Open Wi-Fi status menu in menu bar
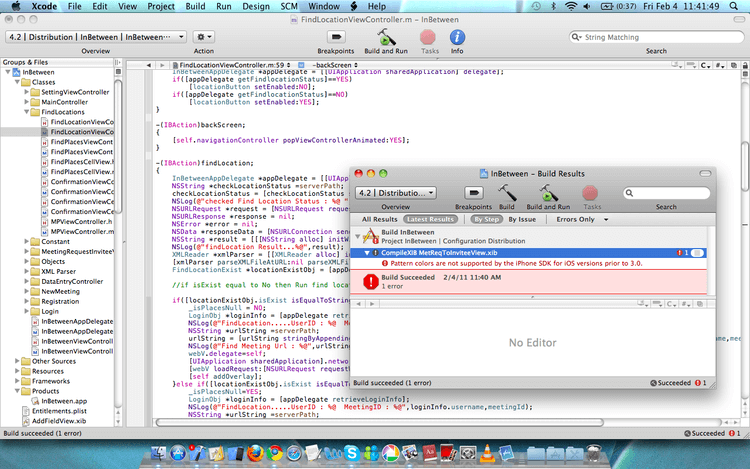 pos(570,6)
